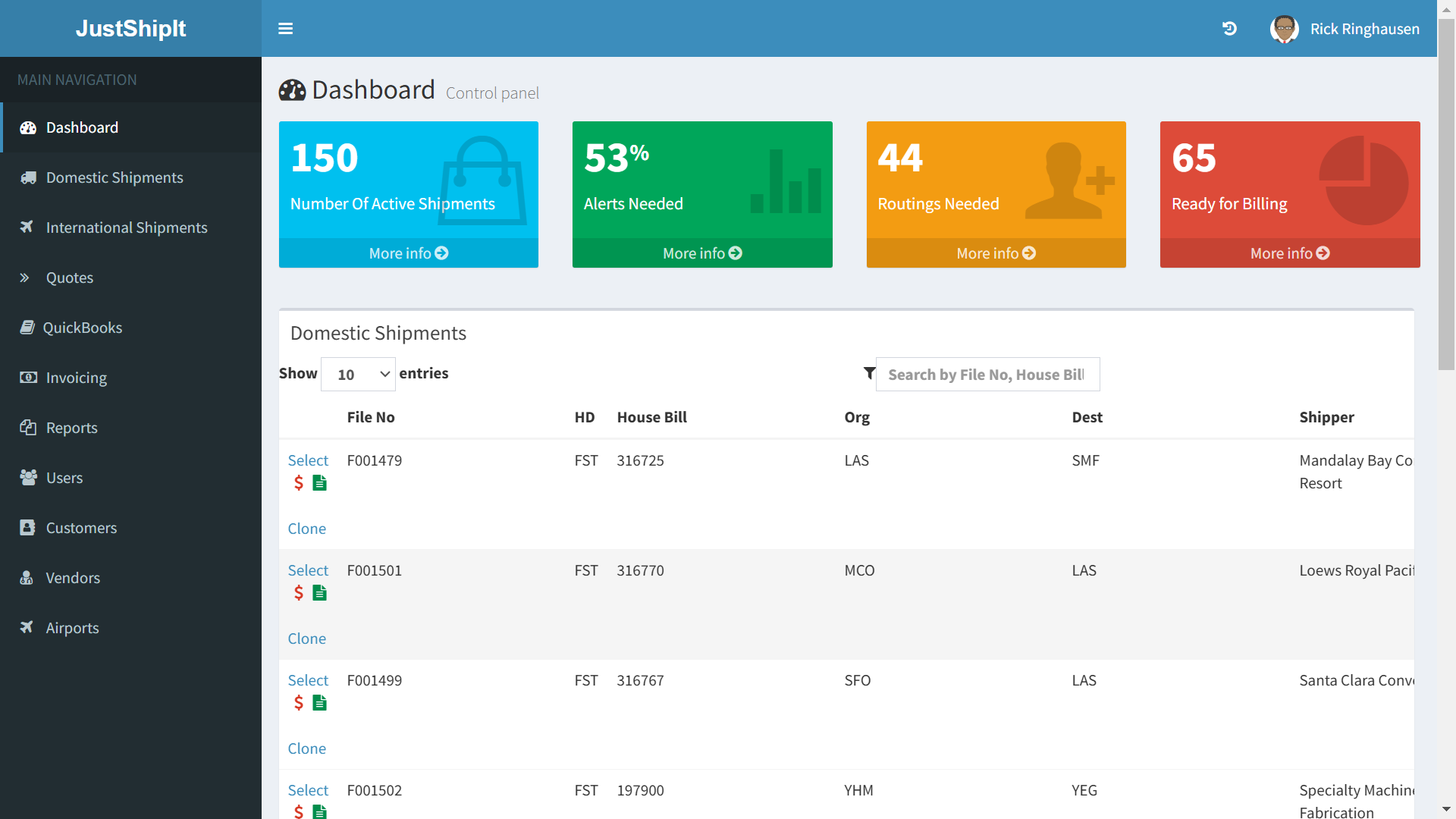
Task: Click More info on Ready for Billing card
Action: coord(1290,253)
